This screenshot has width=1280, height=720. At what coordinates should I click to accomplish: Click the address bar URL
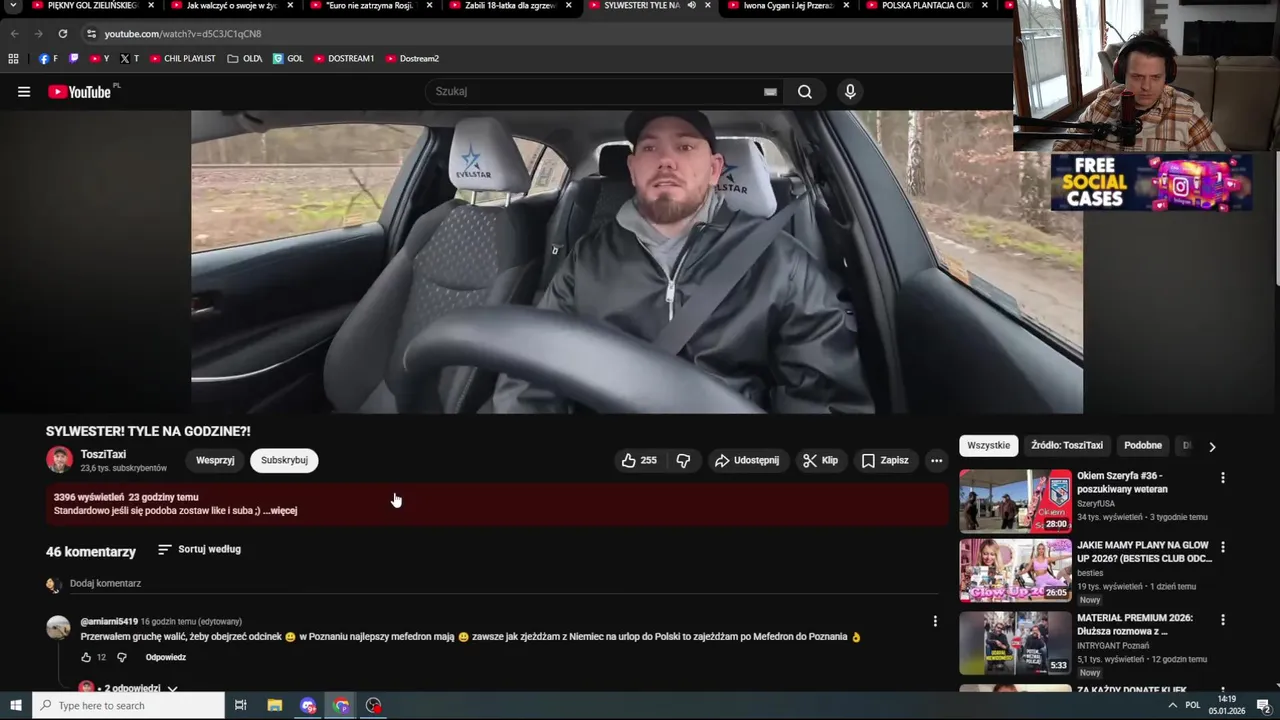tap(183, 34)
